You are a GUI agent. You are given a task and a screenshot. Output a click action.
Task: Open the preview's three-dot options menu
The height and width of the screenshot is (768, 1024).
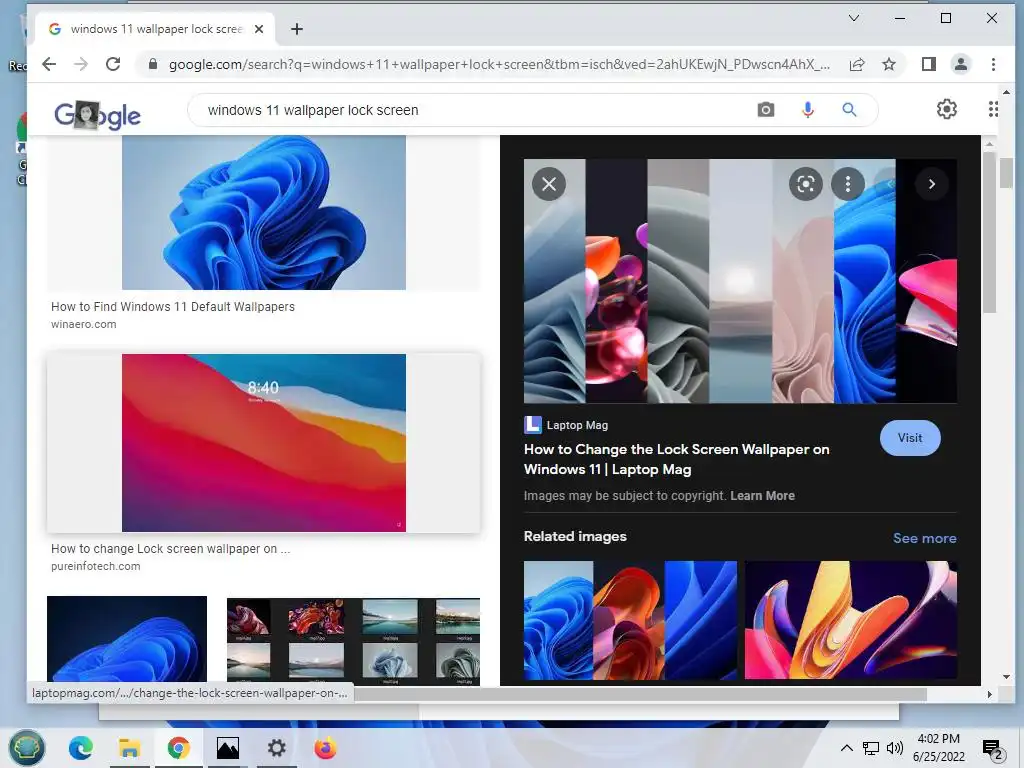click(x=848, y=184)
